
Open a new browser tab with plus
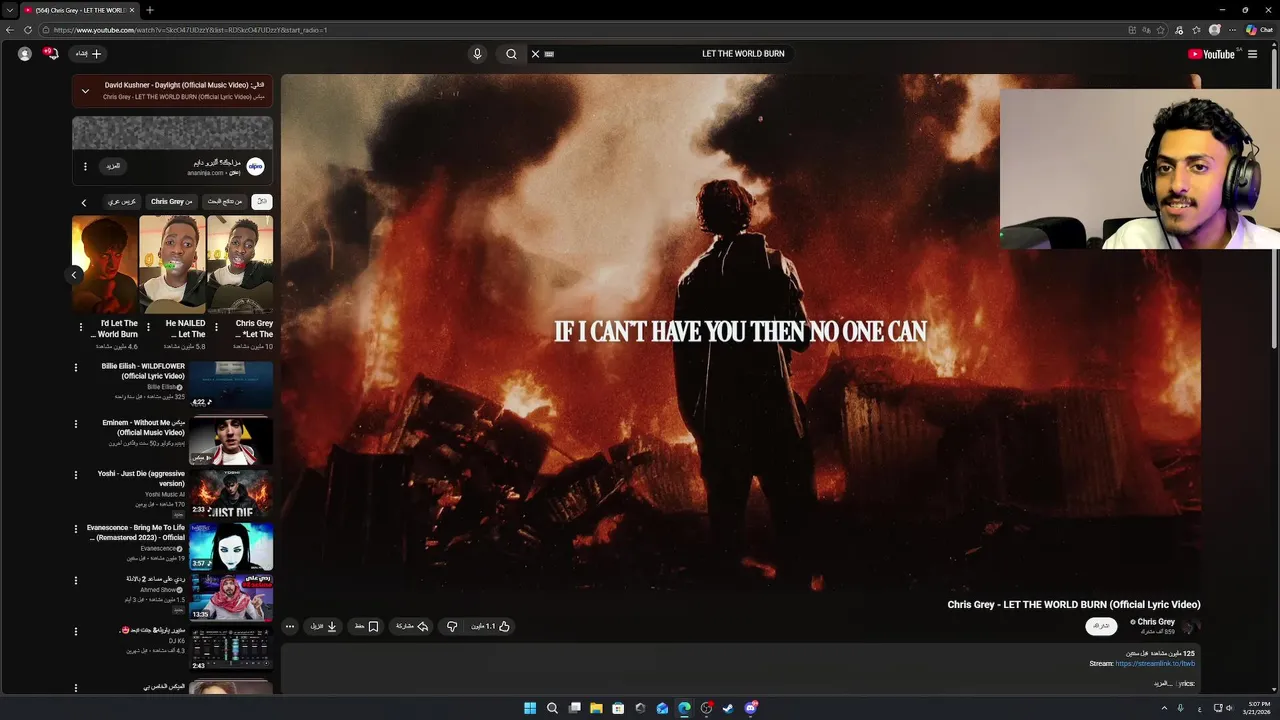click(150, 10)
